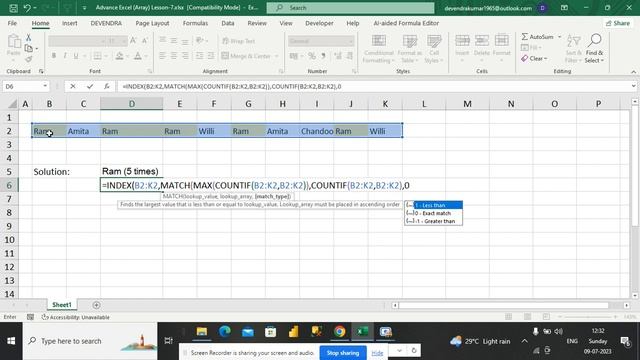Open Microsoft Edge from the taskbar
The height and width of the screenshot is (360, 640).
[x=224, y=332]
